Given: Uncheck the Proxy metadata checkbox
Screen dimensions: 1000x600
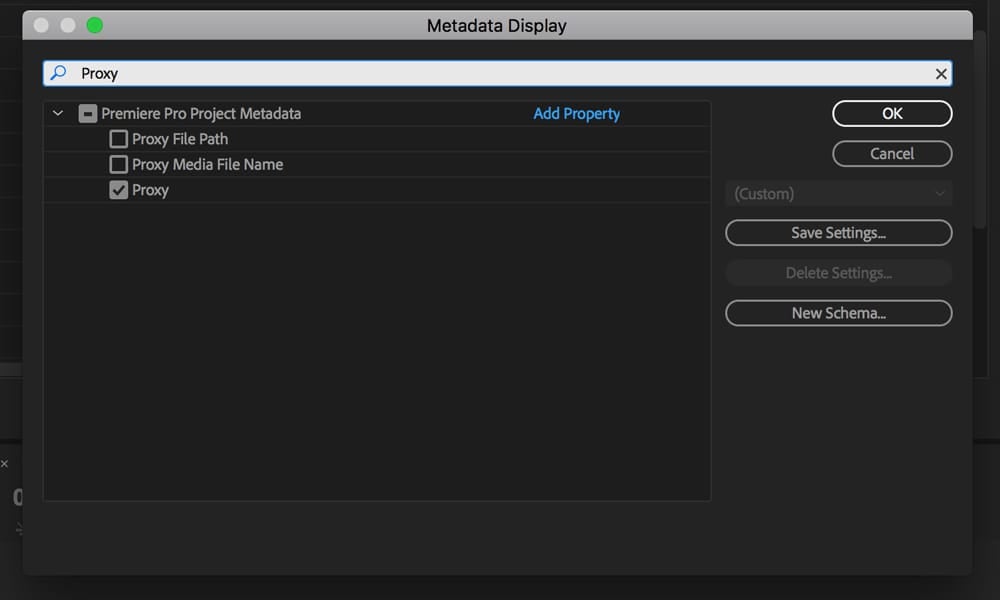Looking at the screenshot, I should (x=118, y=189).
